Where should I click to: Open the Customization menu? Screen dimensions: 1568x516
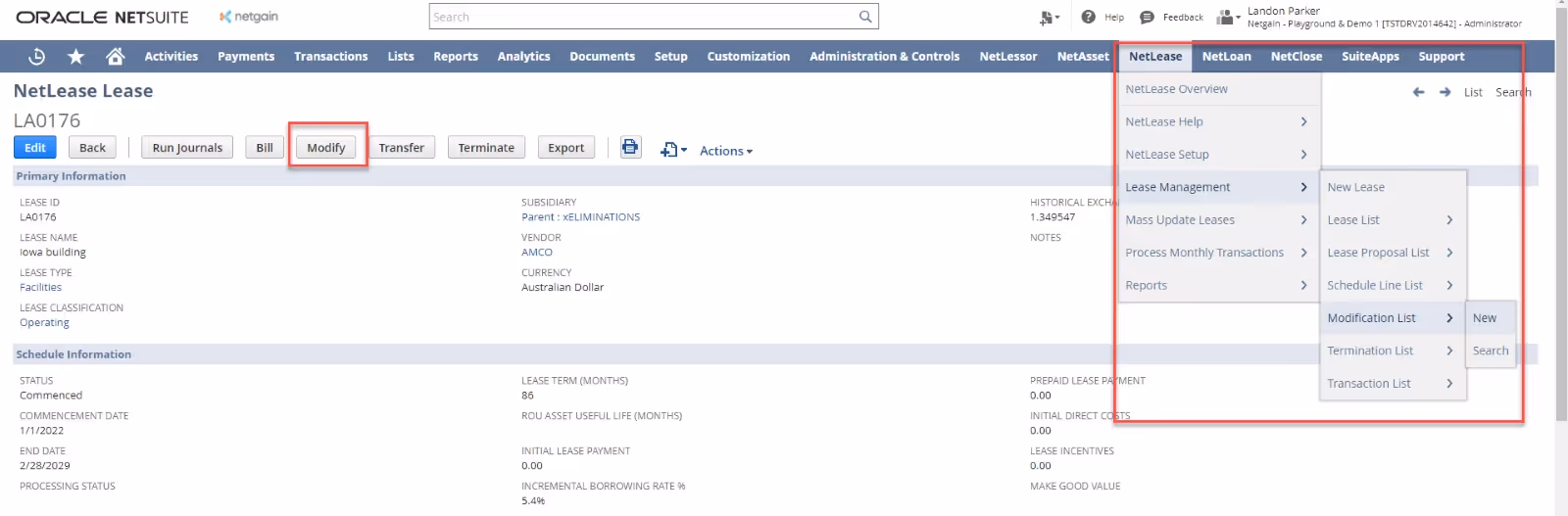pos(749,57)
